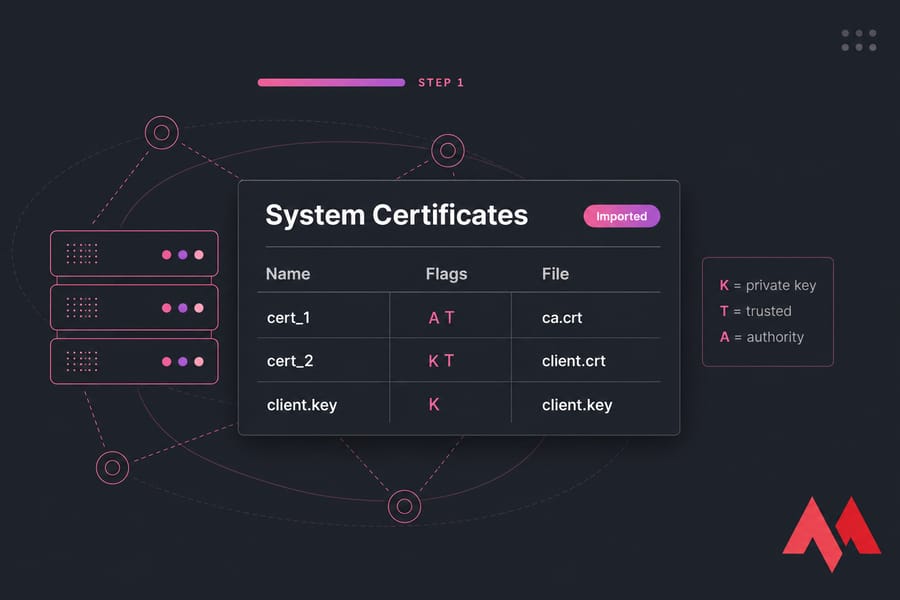Screen dimensions: 900x600
Task: Click the Name column header
Action: coord(288,274)
